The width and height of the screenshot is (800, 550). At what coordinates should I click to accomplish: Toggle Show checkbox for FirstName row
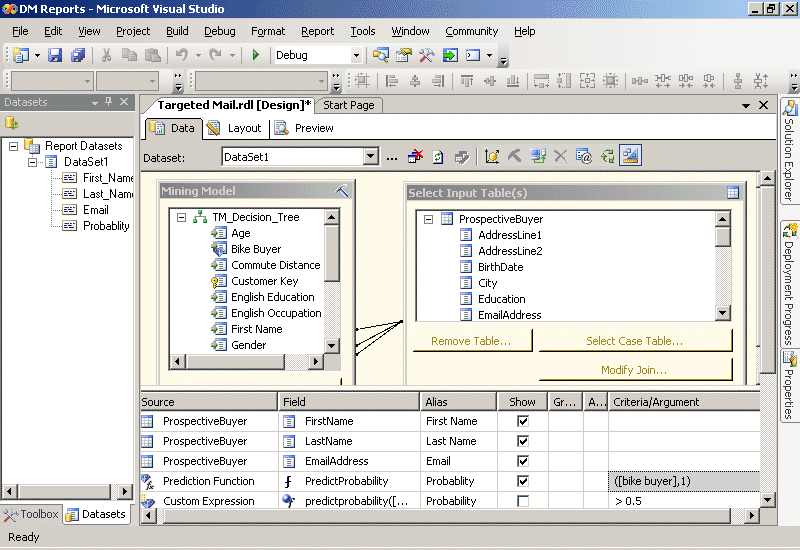pos(522,421)
